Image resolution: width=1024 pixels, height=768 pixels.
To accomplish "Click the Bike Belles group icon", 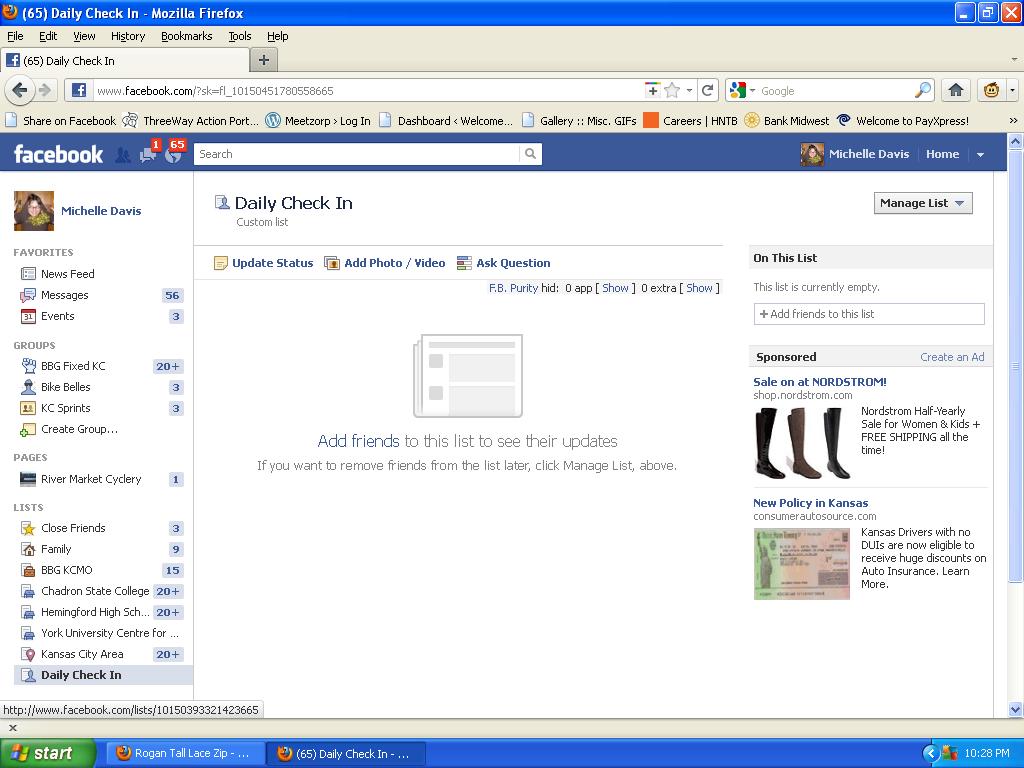I will point(28,387).
